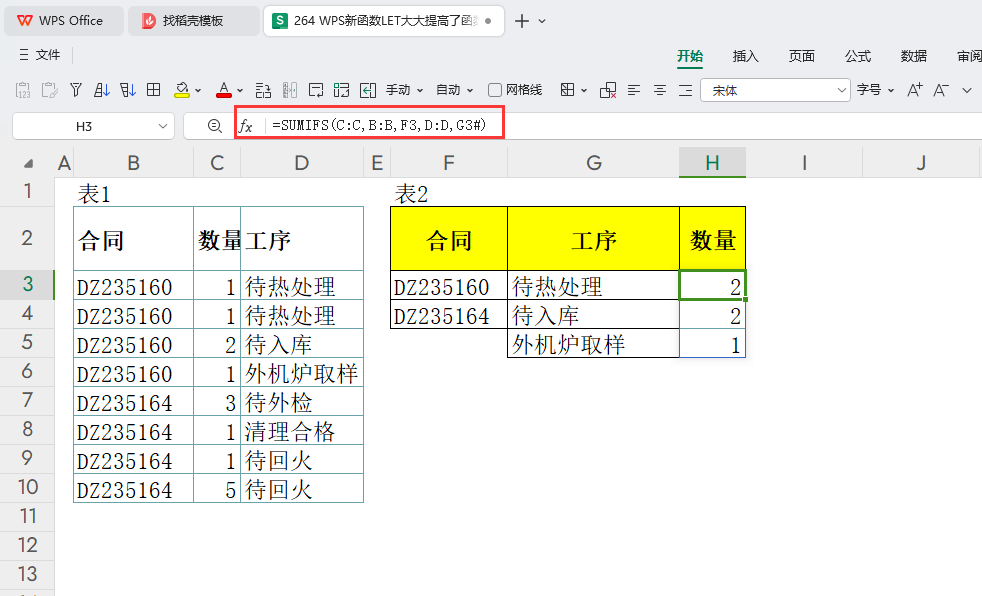This screenshot has width=982, height=596.
Task: Switch to the 页面 ribbon tab
Action: 801,56
